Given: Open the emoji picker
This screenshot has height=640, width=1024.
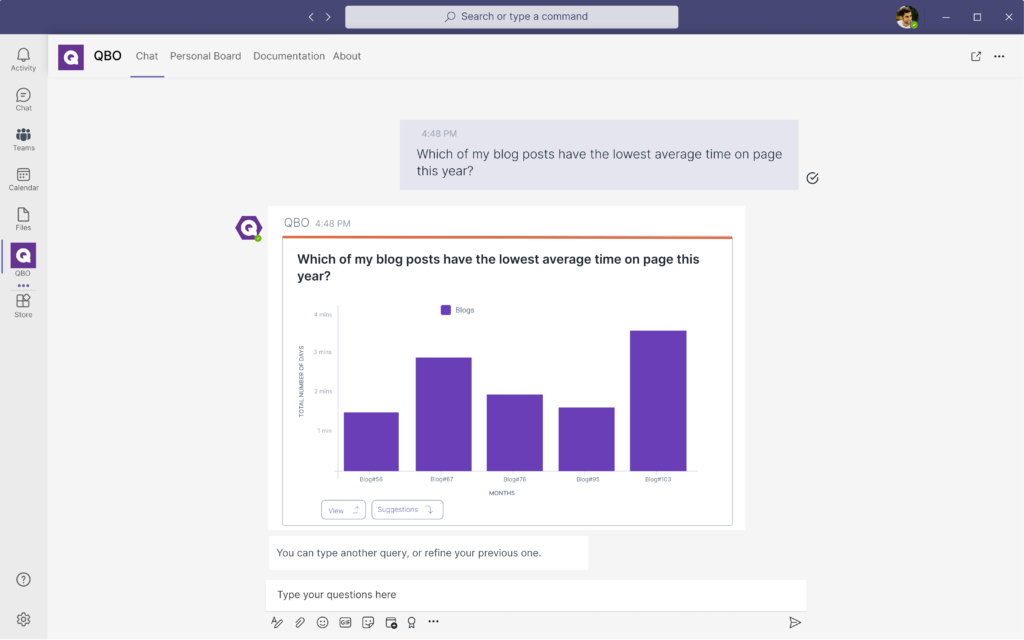Looking at the screenshot, I should (x=323, y=622).
